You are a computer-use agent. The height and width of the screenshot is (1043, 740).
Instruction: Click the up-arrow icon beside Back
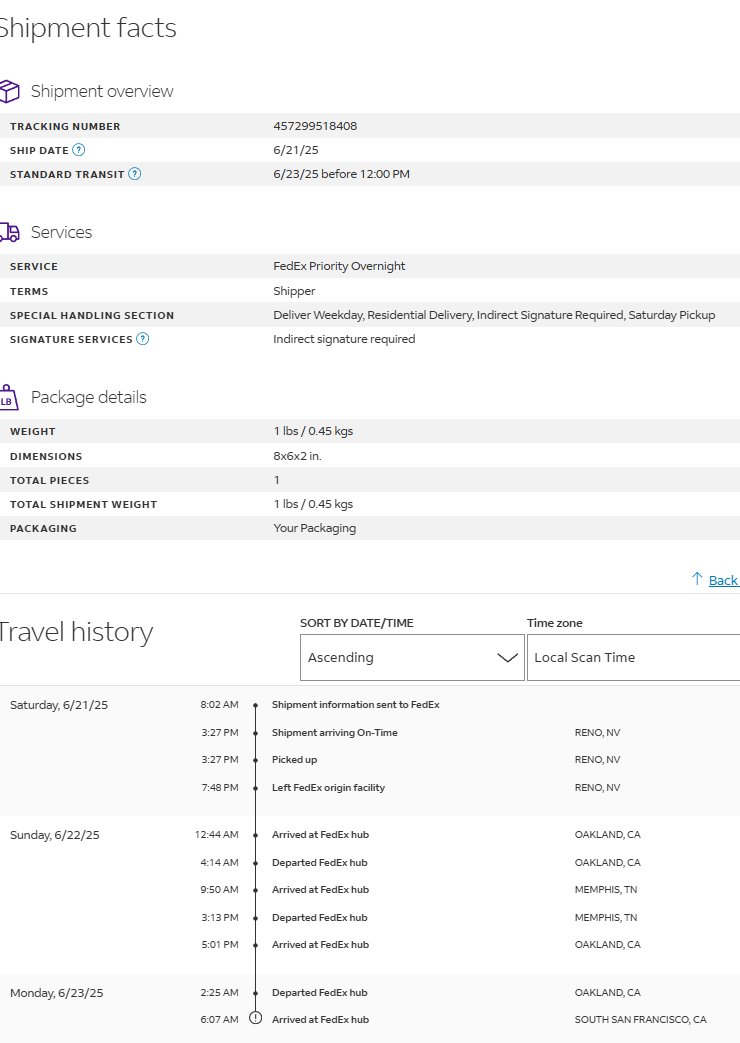point(697,579)
